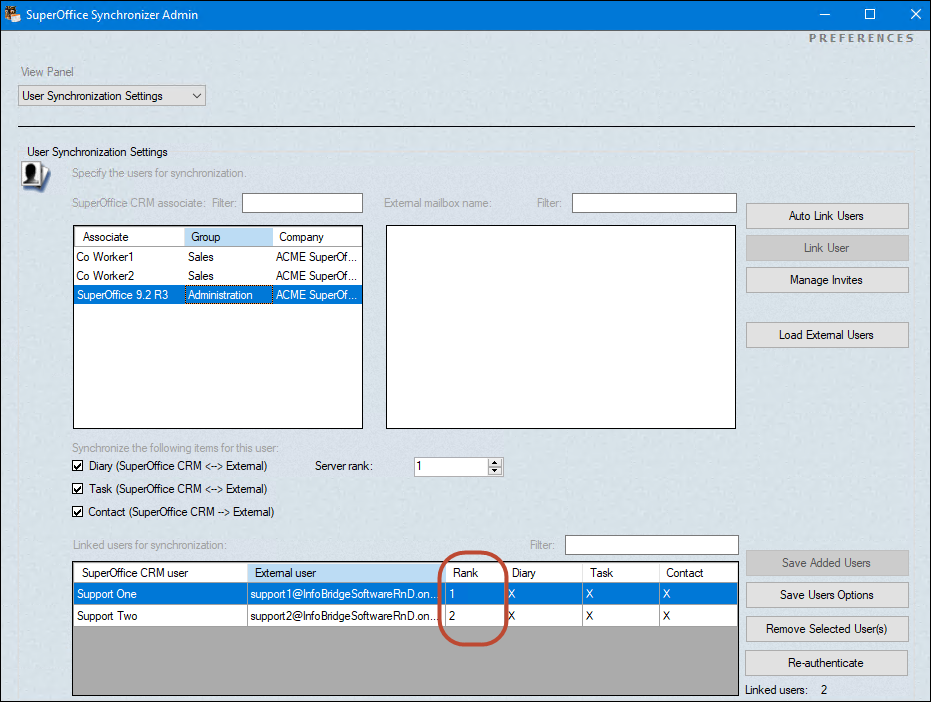Viewport: 931px width, 702px height.
Task: Sort linked users by Rank column
Action: (x=472, y=573)
